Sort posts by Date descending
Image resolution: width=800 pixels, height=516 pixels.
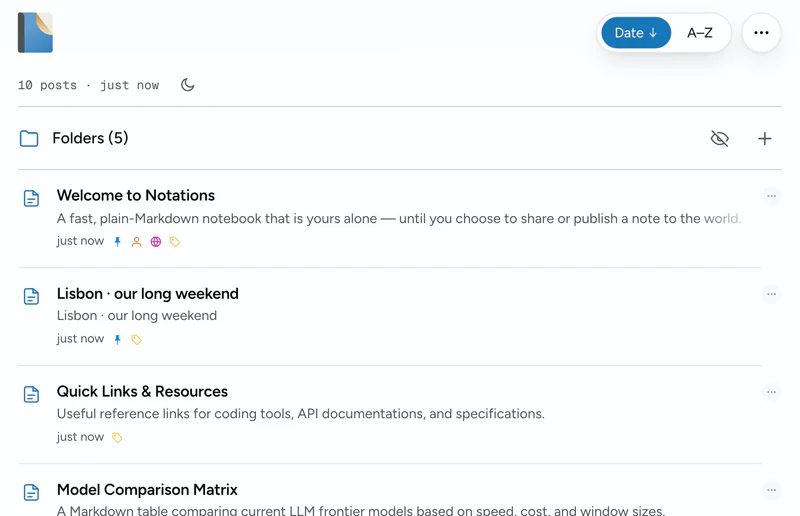point(636,33)
